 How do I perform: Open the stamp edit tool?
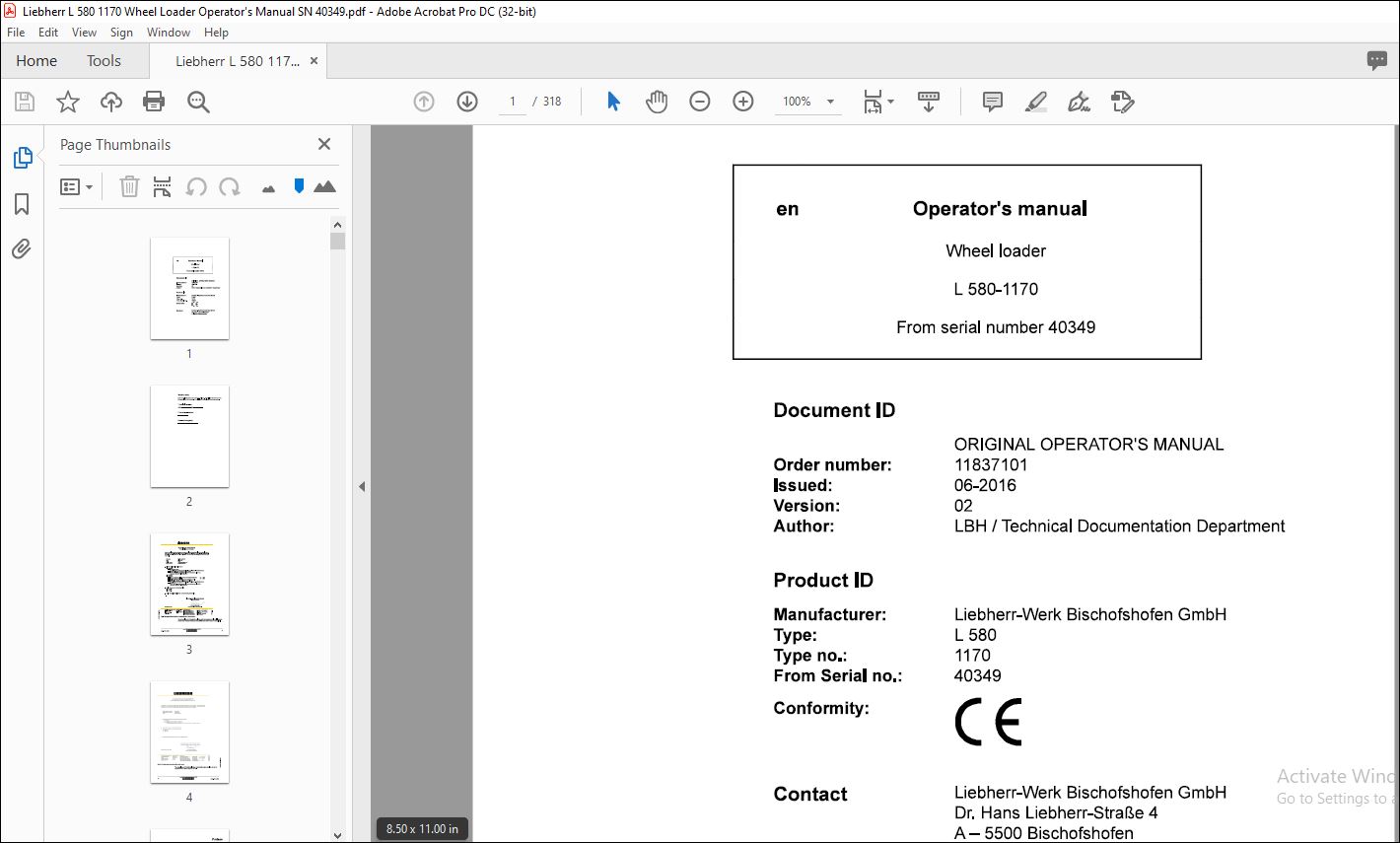(1122, 102)
